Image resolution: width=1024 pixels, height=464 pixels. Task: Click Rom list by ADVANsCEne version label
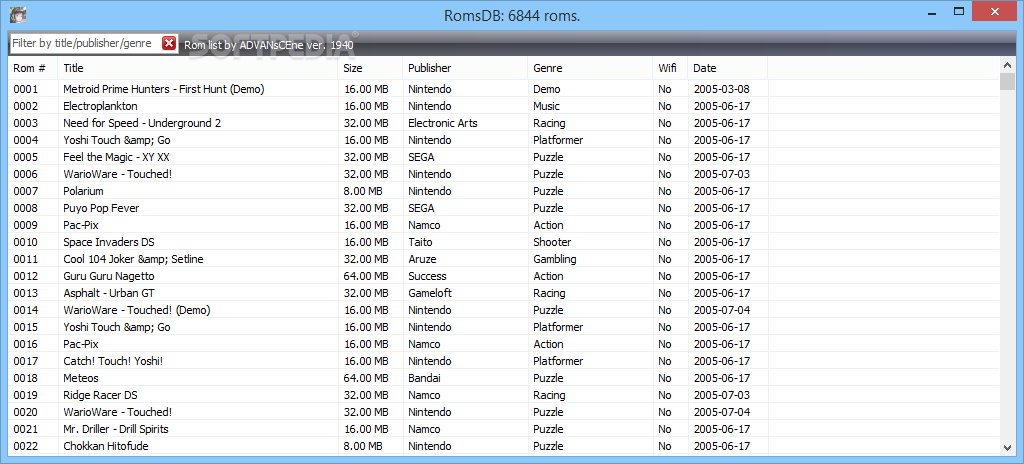268,45
